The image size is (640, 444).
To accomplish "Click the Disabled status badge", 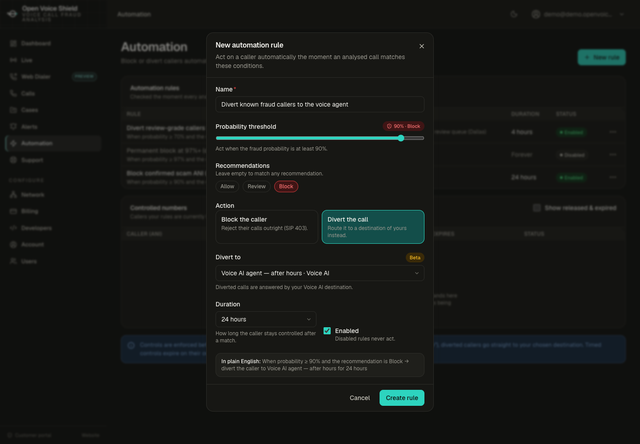I will [571, 155].
